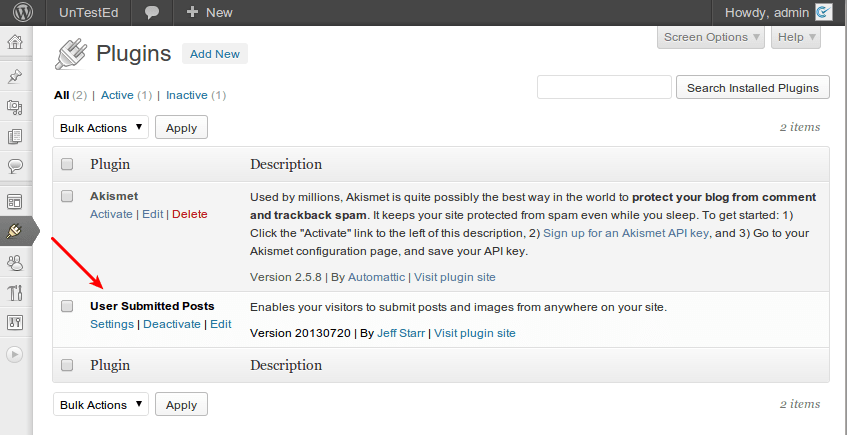The height and width of the screenshot is (435, 847).
Task: Click the top '2 items' count text
Action: (x=800, y=127)
